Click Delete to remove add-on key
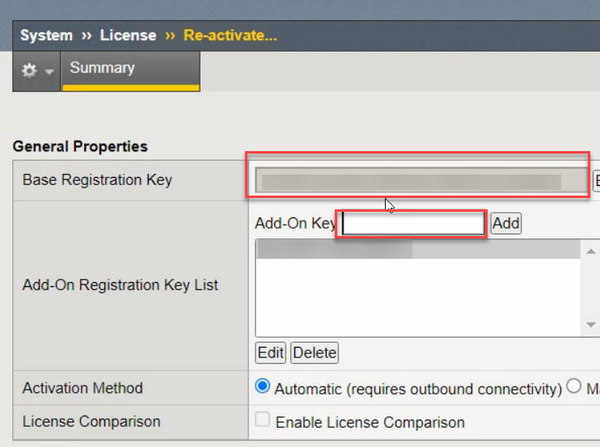The image size is (600, 447). [x=314, y=353]
